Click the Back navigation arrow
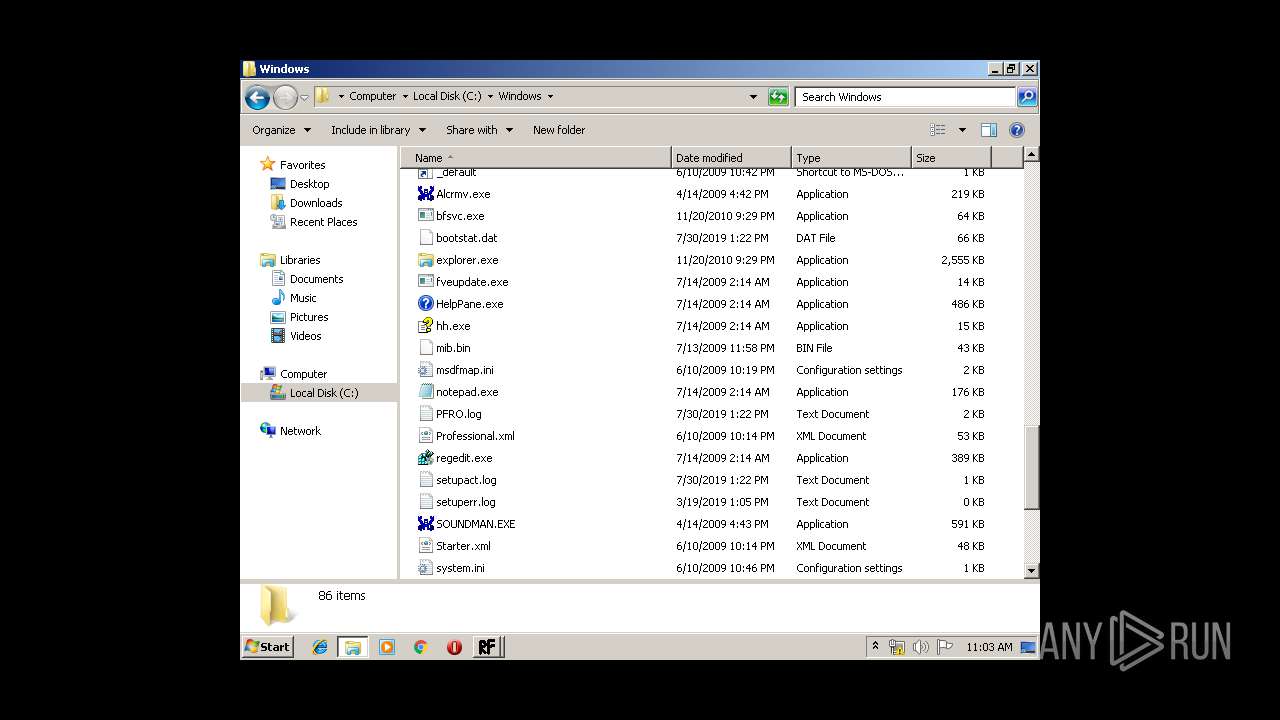Screen dimensions: 1280x720 pos(257,97)
